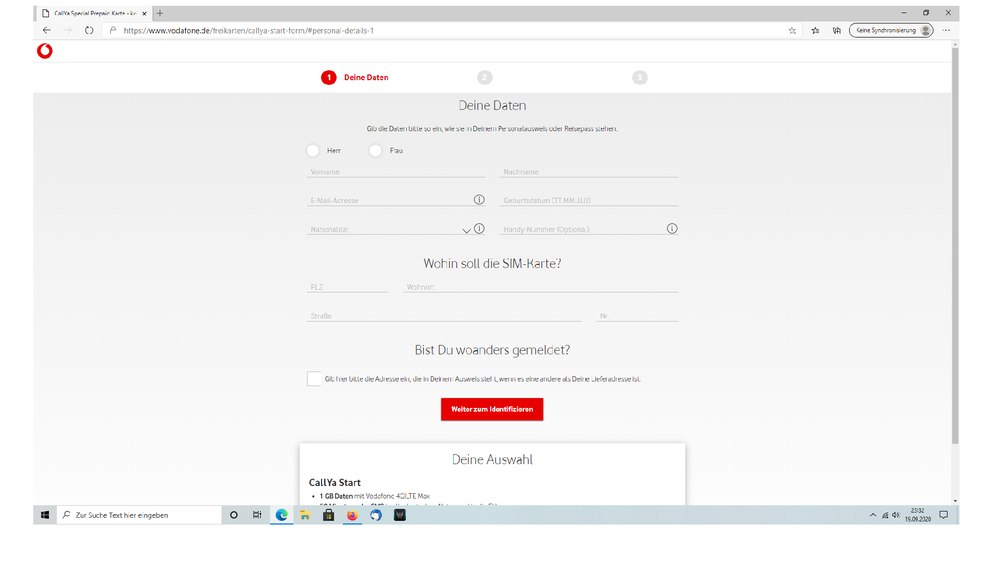Open Cortana circle icon in taskbar

tap(234, 515)
